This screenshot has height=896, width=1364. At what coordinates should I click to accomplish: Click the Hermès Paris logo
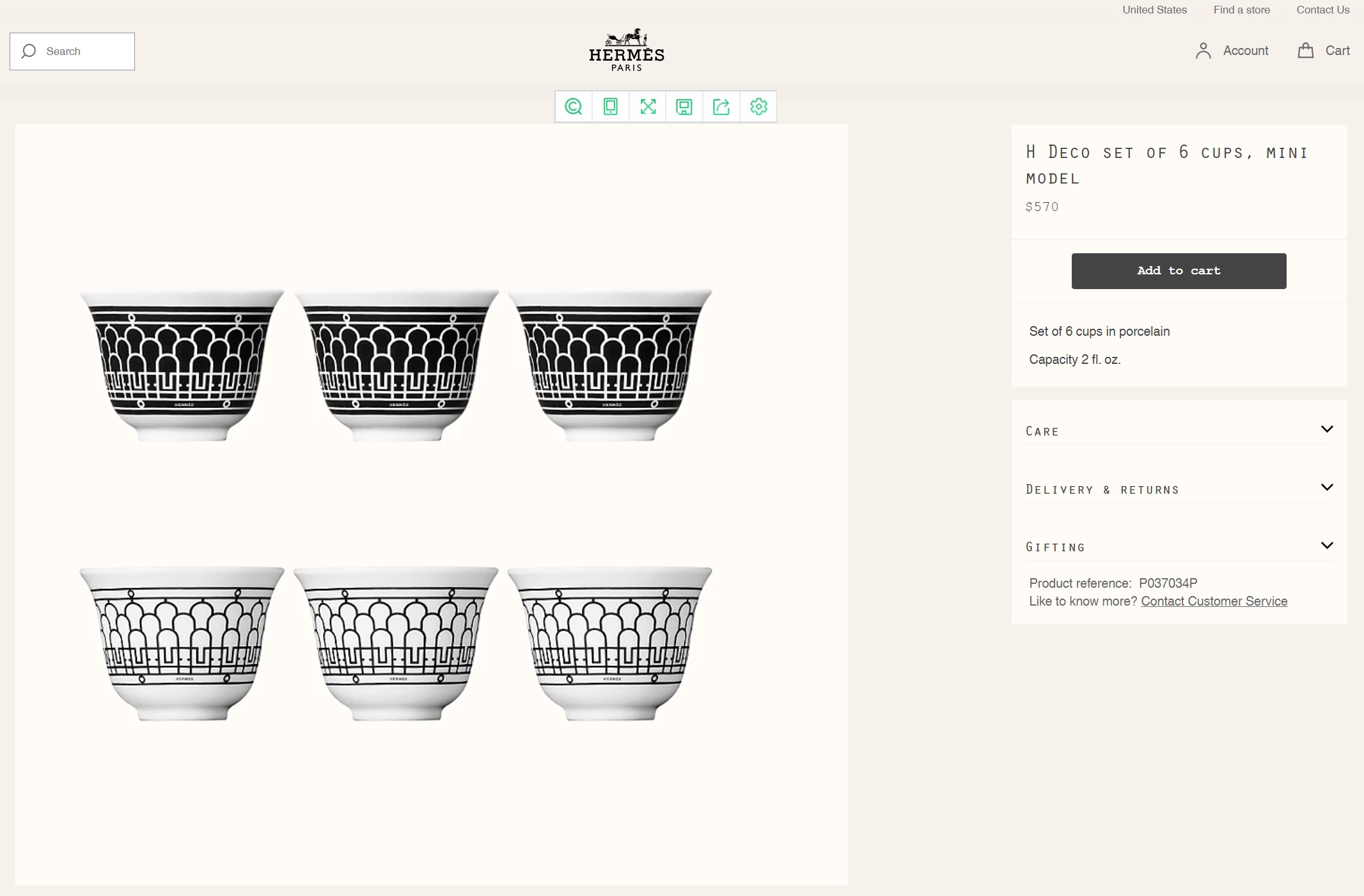627,50
